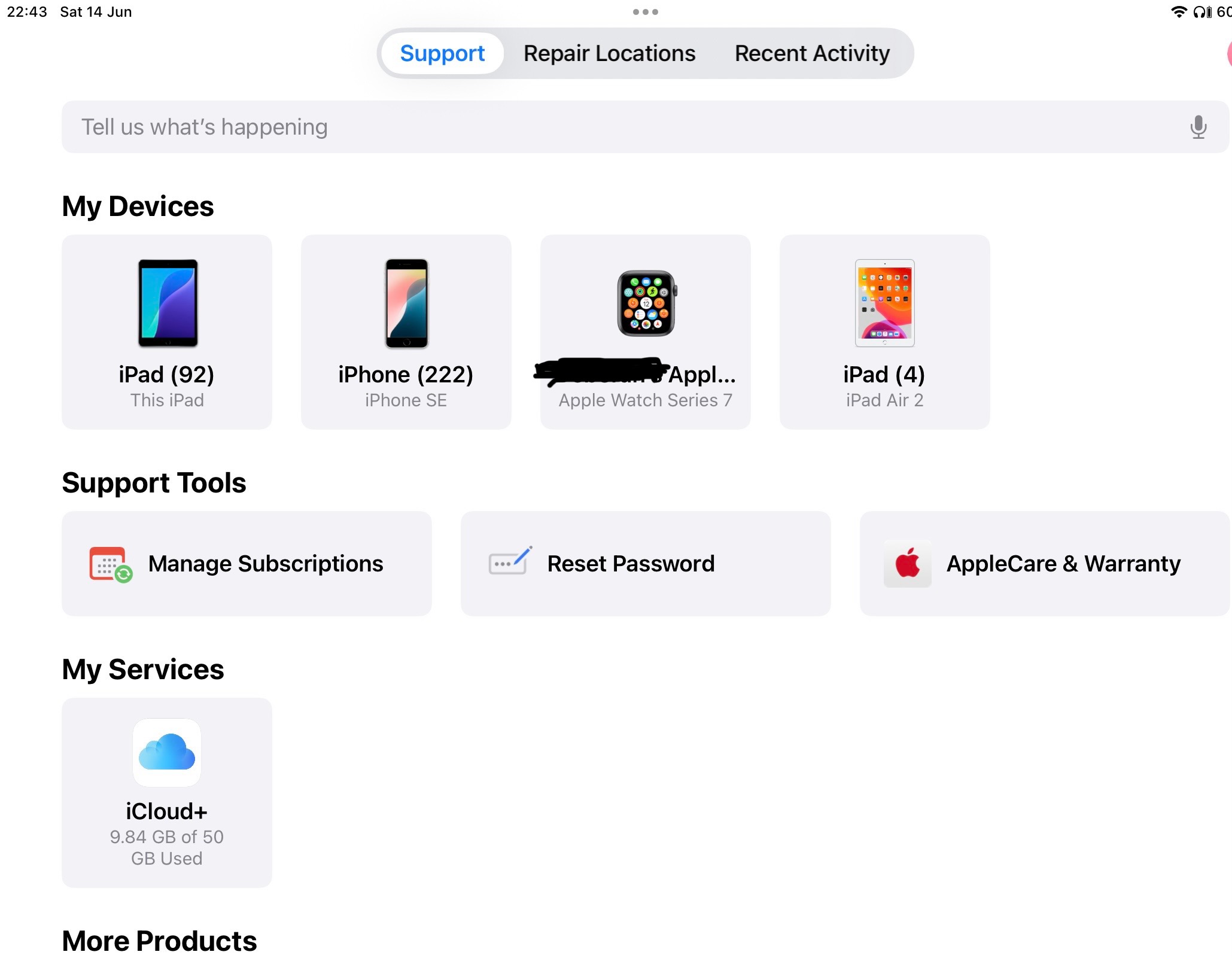Click the Reset Password pencil icon
Screen dimensions: 1232x958
click(510, 561)
